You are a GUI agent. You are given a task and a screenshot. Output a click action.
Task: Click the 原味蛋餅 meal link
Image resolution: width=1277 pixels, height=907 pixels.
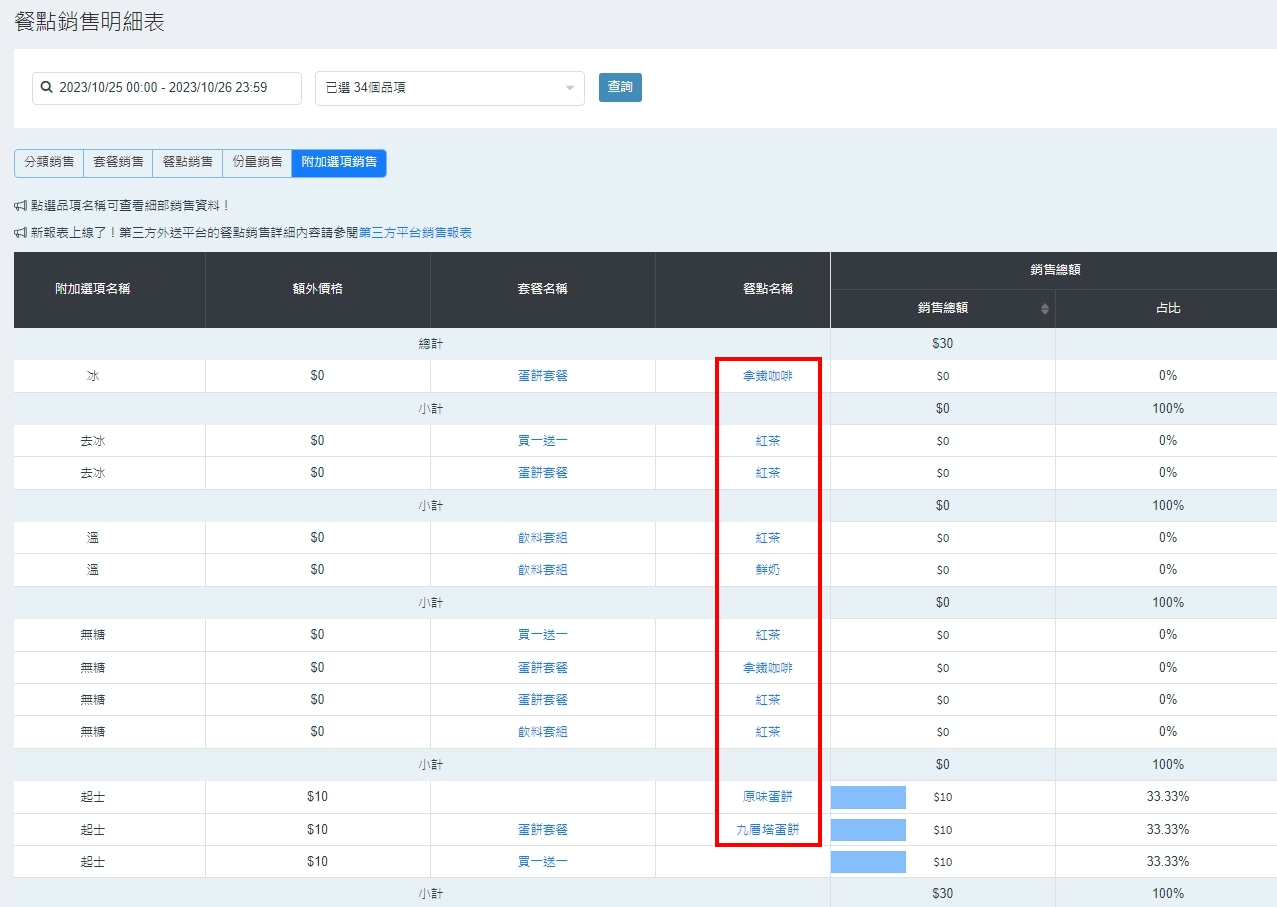(767, 797)
